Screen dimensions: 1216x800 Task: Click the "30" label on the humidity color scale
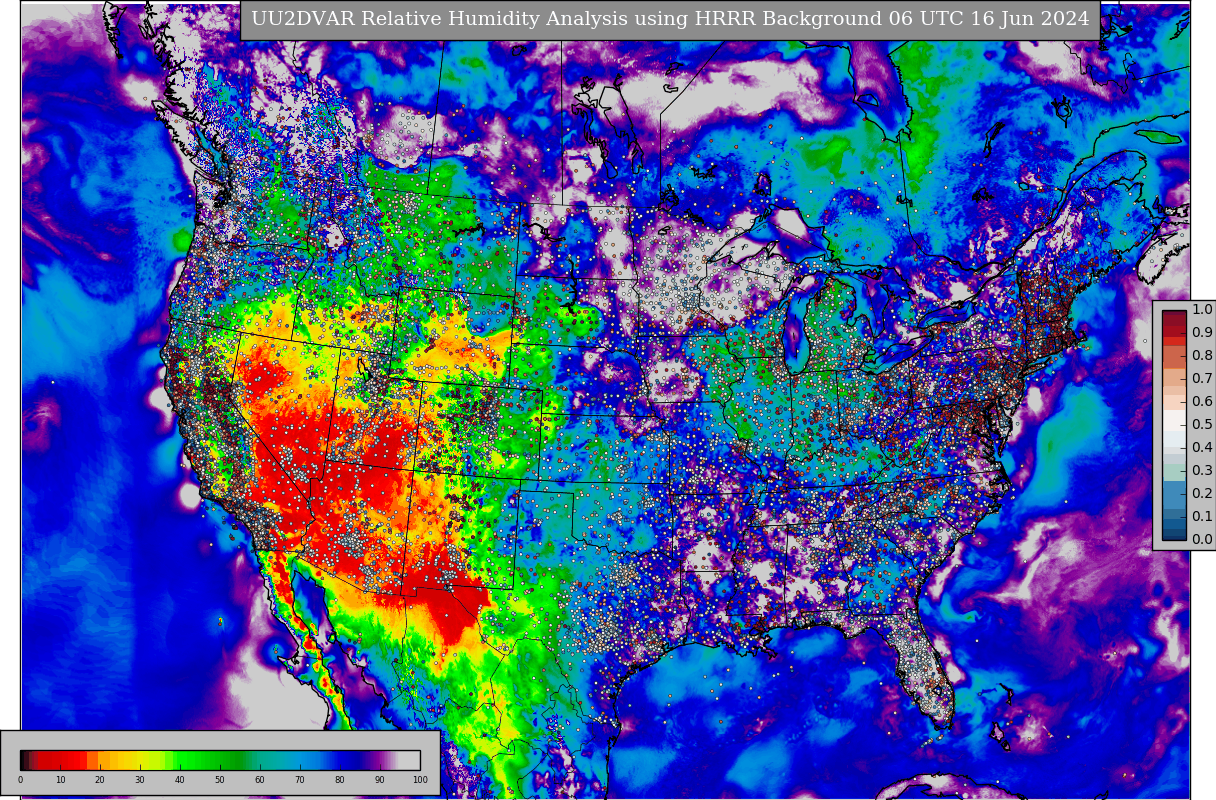[x=140, y=779]
